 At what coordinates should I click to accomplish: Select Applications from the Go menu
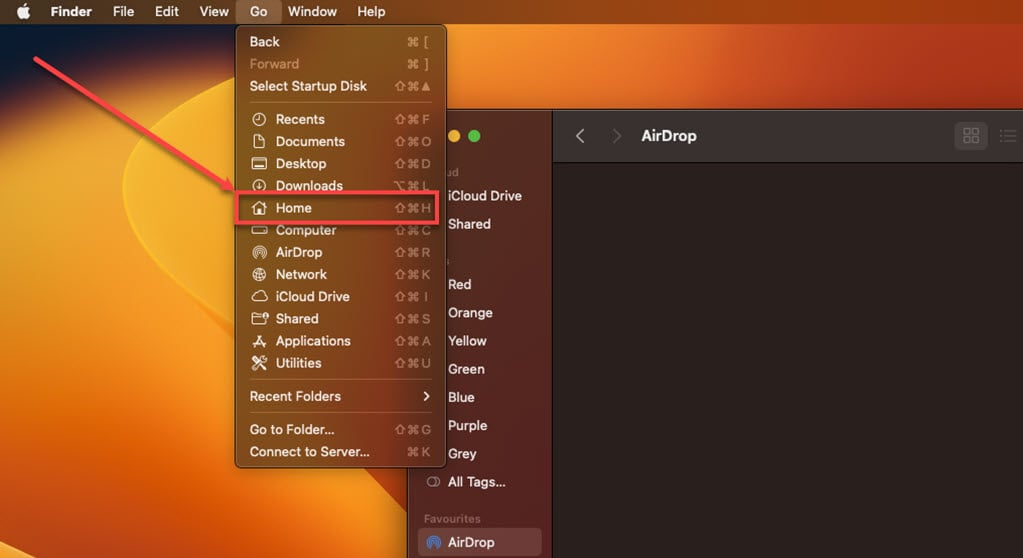[341, 341]
